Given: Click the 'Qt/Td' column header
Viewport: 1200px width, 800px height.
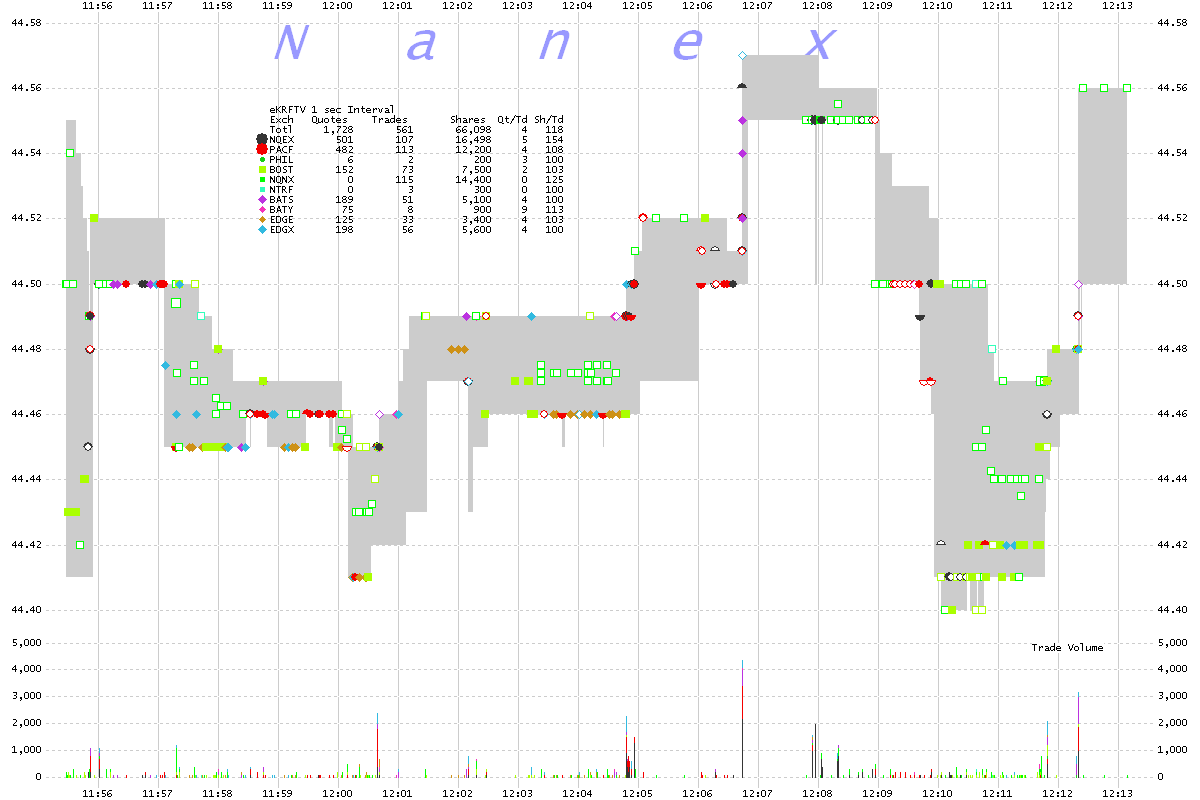Looking at the screenshot, I should click(512, 119).
